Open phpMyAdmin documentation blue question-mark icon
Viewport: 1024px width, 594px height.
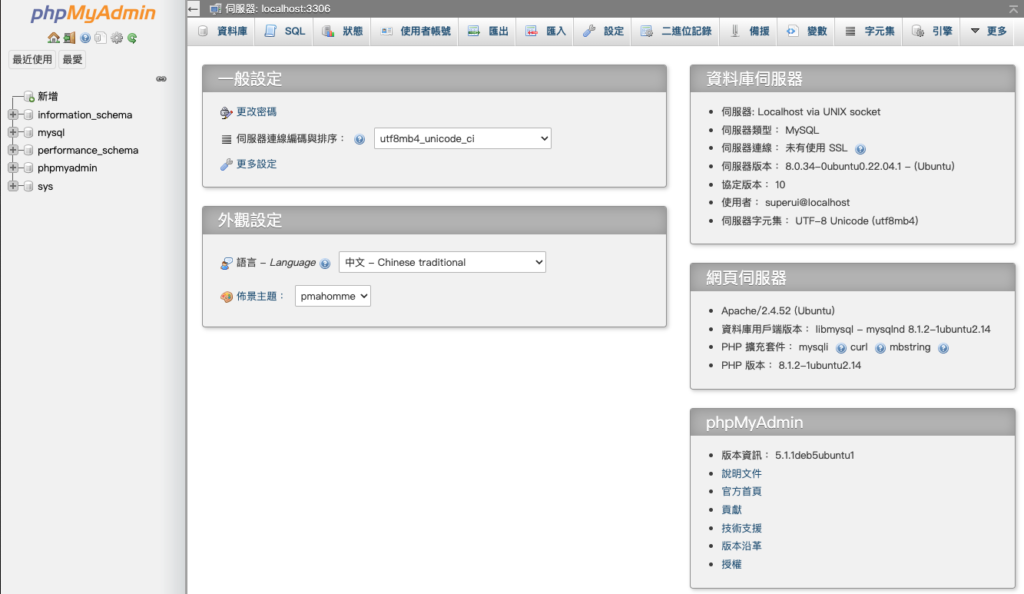(85, 38)
